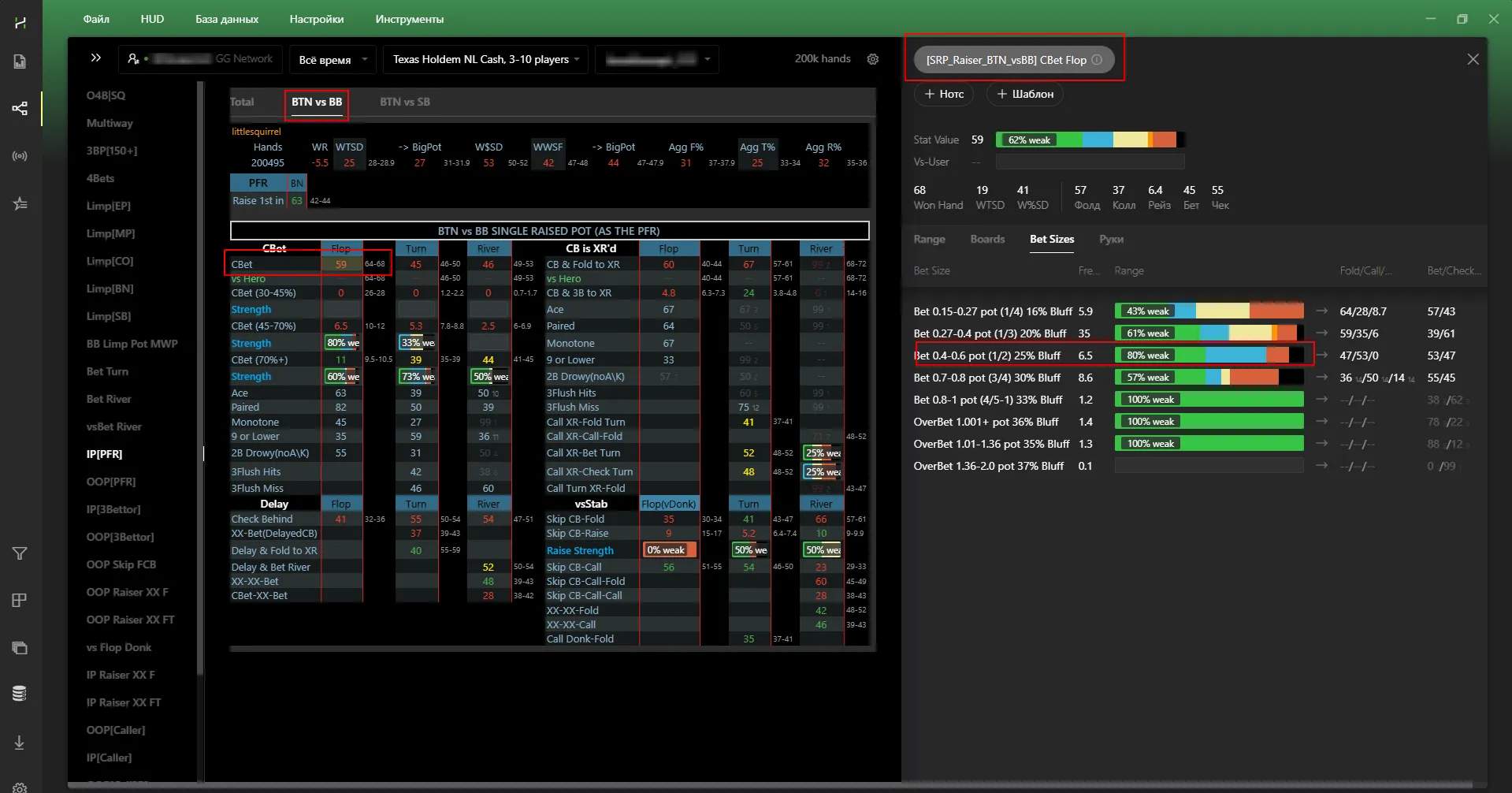This screenshot has width=1512, height=793.
Task: Click the CBet (70%+) flop value 11
Action: point(341,359)
